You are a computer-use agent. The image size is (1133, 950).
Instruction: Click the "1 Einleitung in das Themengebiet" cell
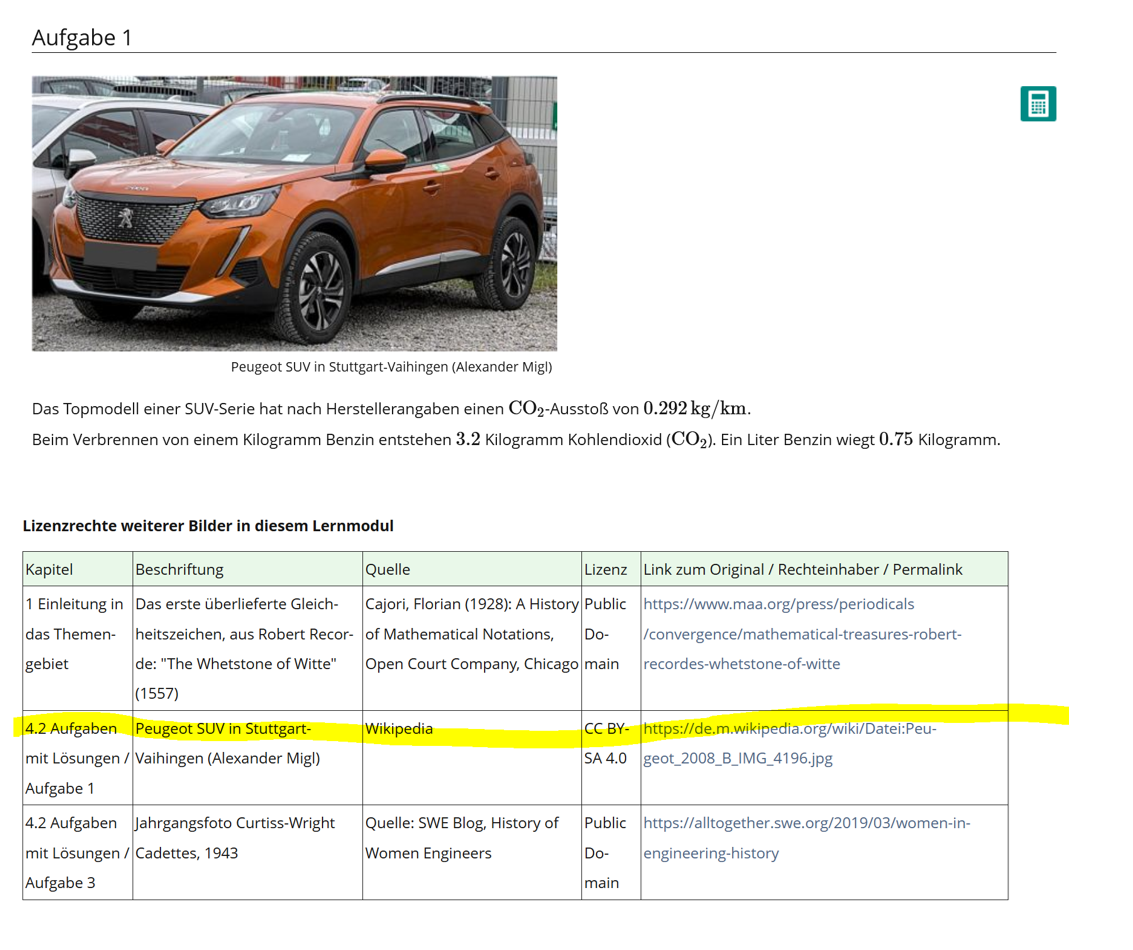tap(75, 634)
